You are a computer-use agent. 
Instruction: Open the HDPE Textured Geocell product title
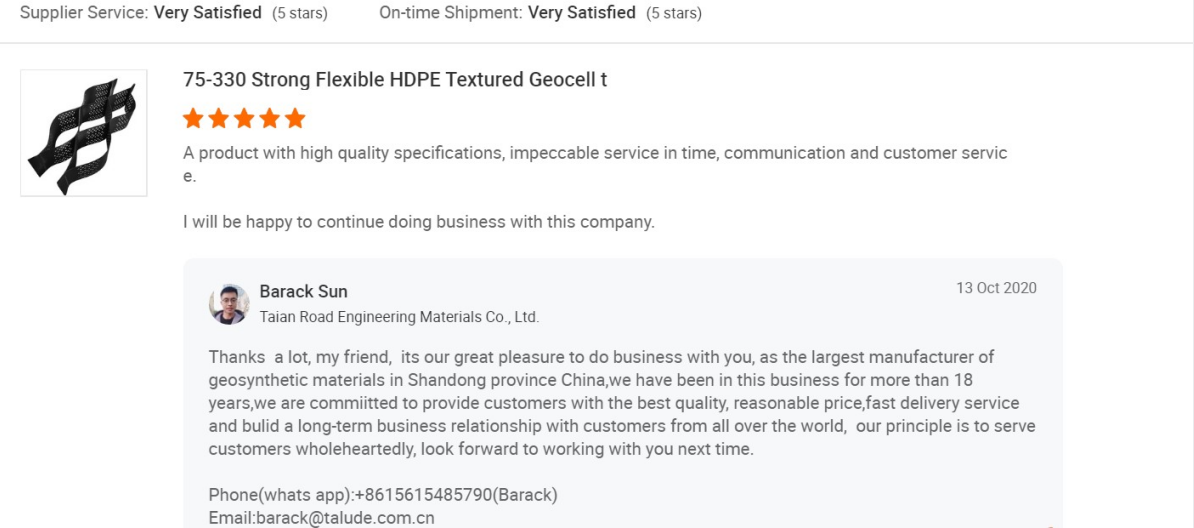point(395,80)
